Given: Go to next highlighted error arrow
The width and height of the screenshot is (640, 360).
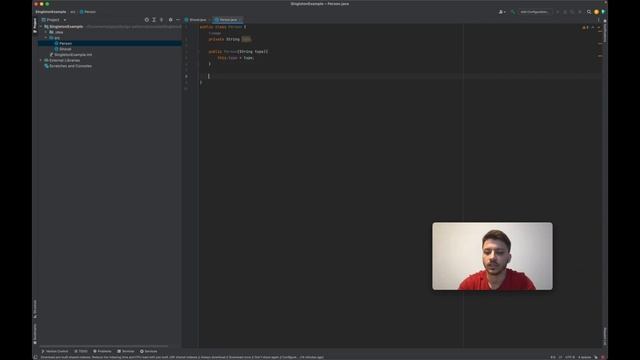Looking at the screenshot, I should tap(599, 28).
